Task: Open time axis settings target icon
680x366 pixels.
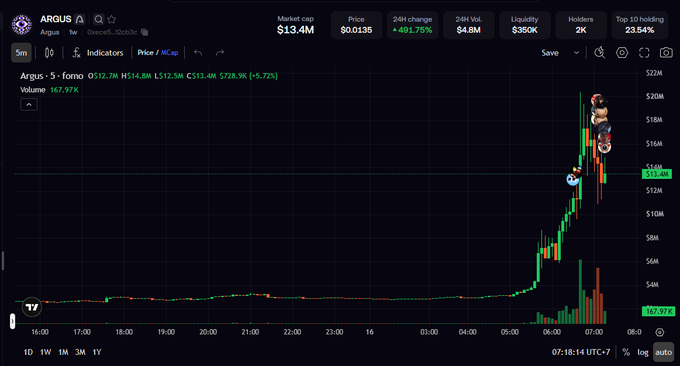Action: [660, 332]
